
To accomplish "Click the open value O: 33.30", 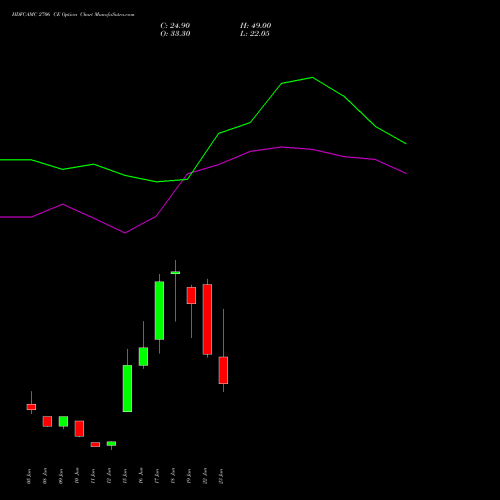I will [175, 34].
